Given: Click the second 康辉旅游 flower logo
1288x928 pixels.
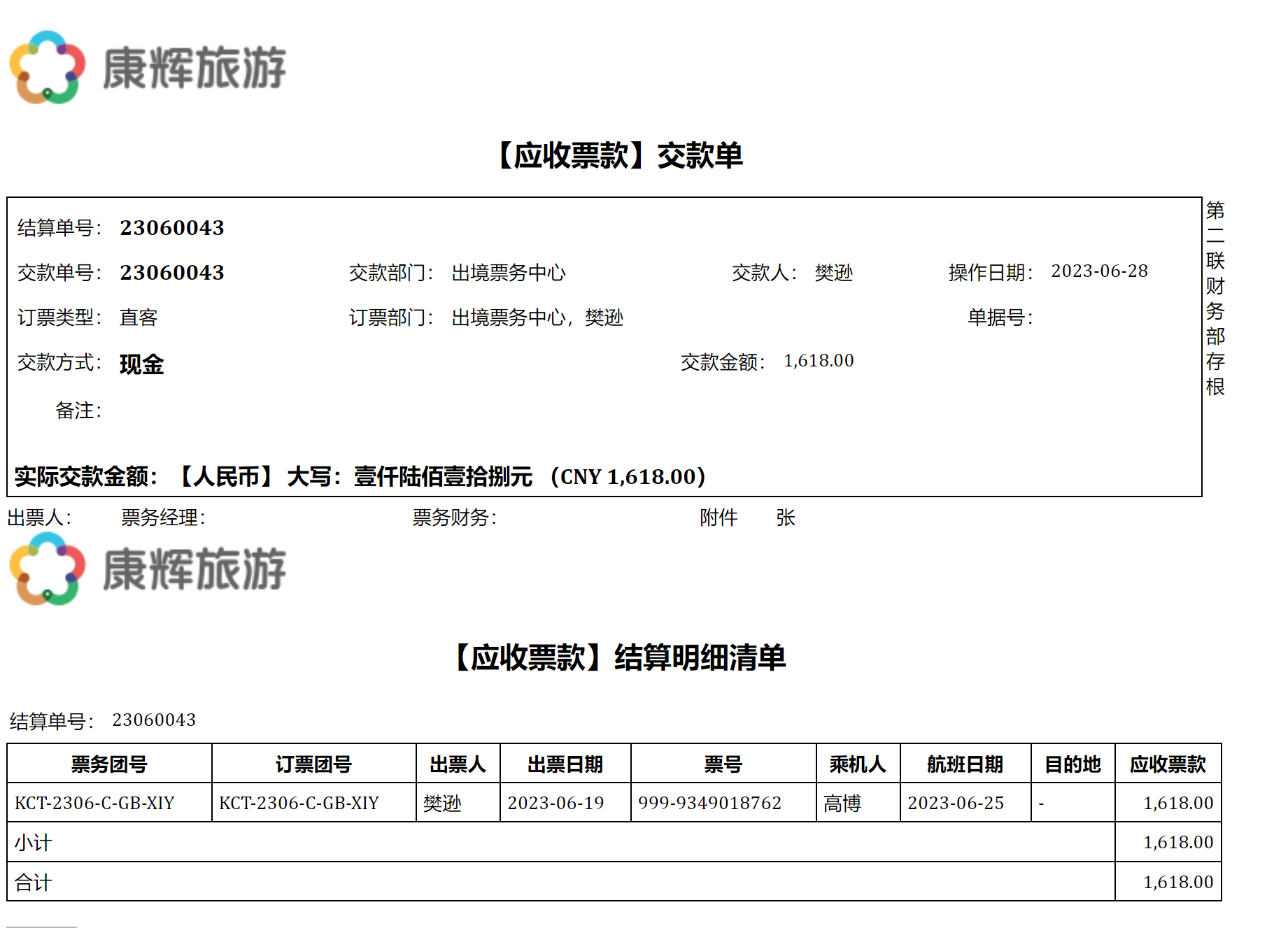Looking at the screenshot, I should click(48, 569).
